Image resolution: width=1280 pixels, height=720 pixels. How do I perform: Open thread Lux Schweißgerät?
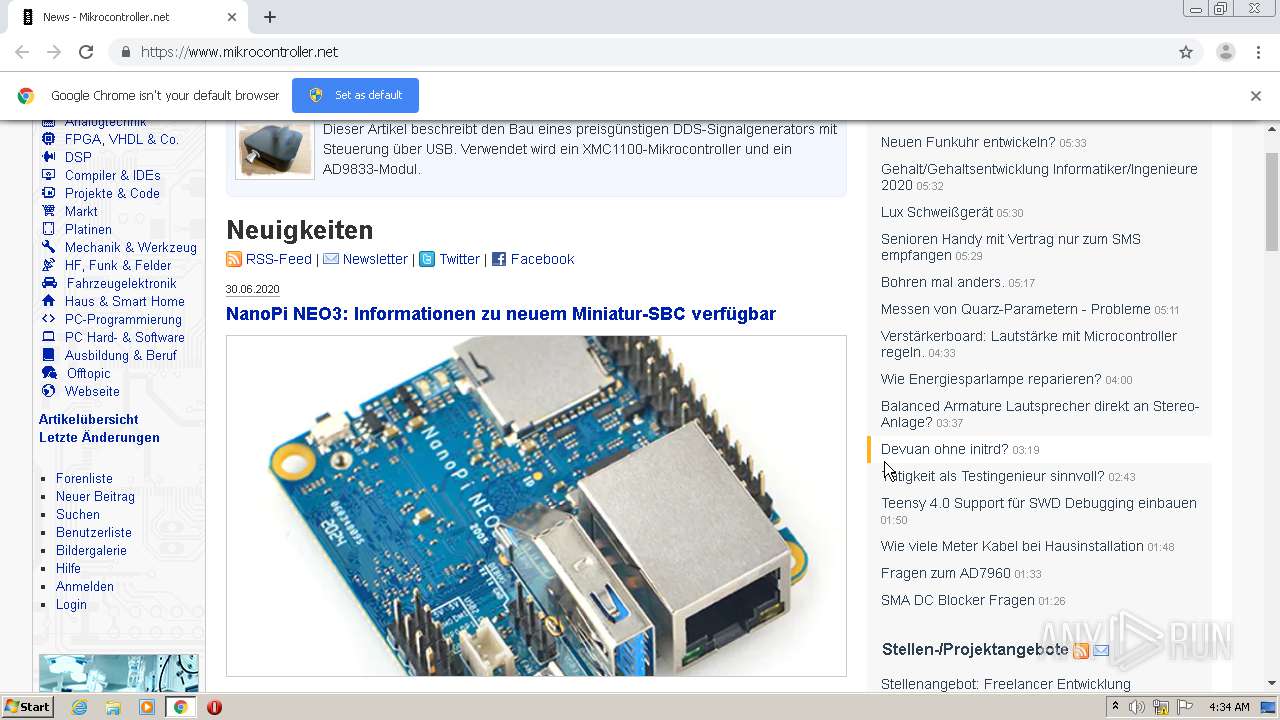[x=937, y=212]
